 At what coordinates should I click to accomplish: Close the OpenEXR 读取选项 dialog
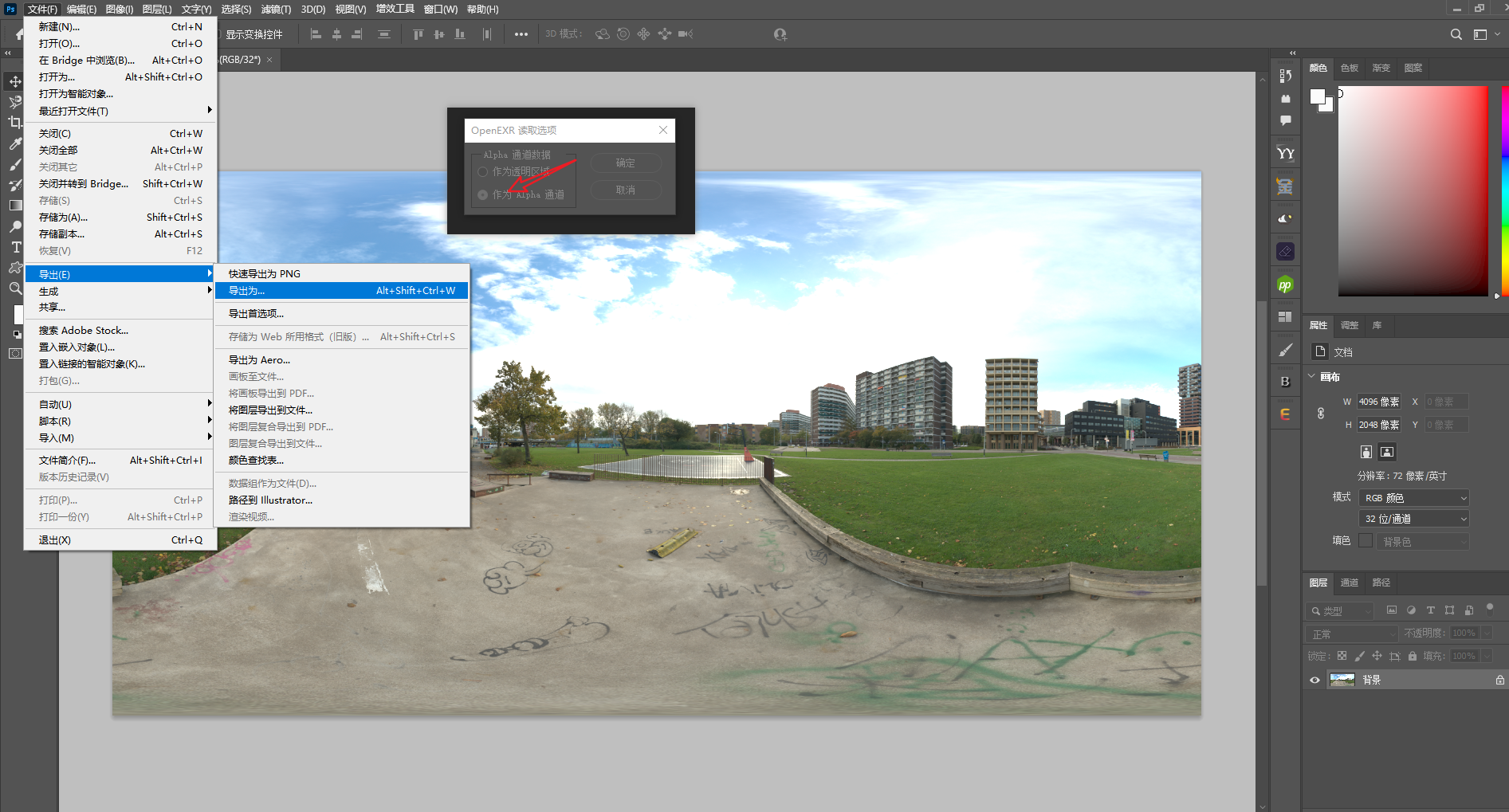click(x=663, y=130)
